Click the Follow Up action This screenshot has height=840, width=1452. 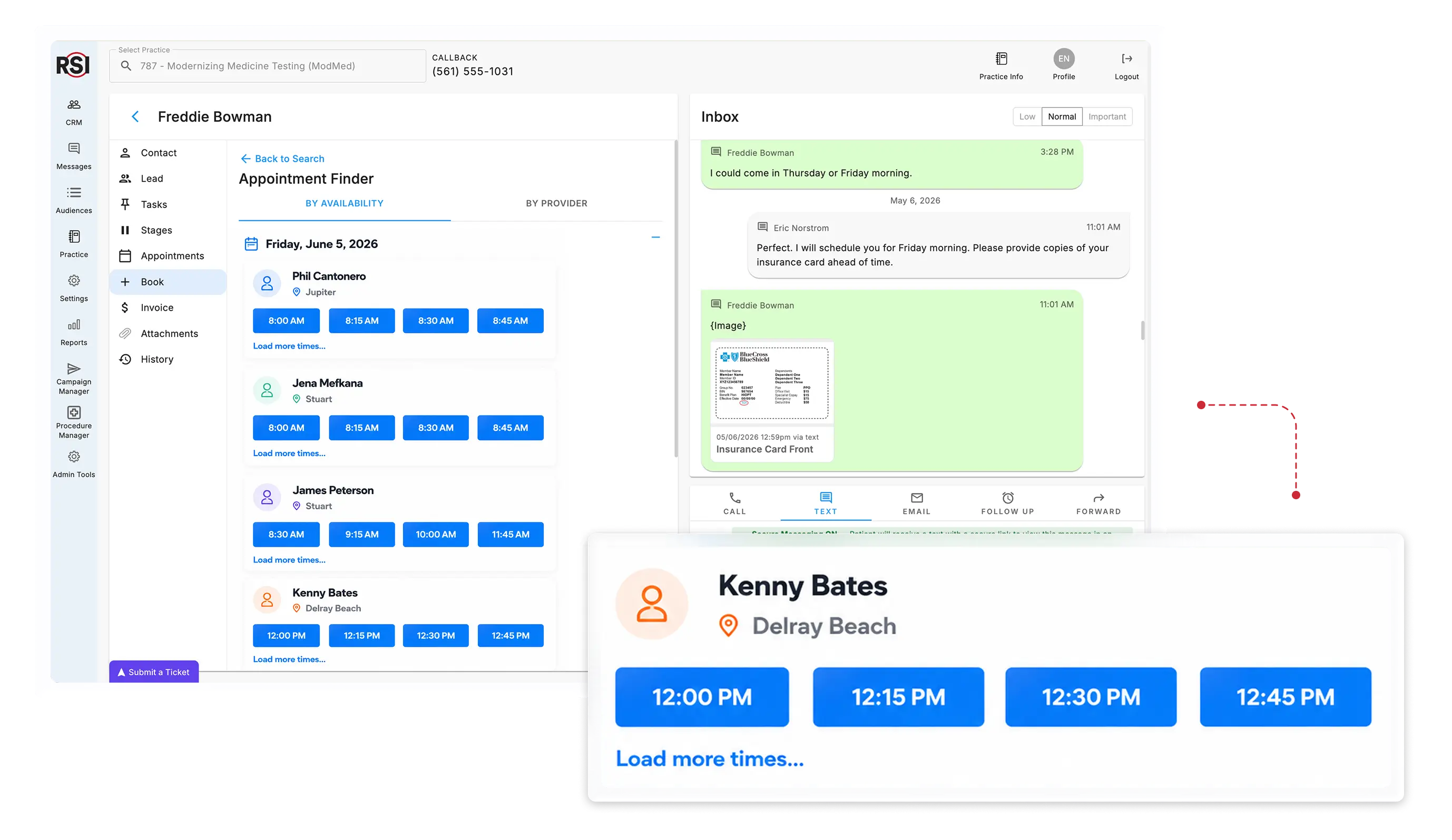pos(1008,503)
